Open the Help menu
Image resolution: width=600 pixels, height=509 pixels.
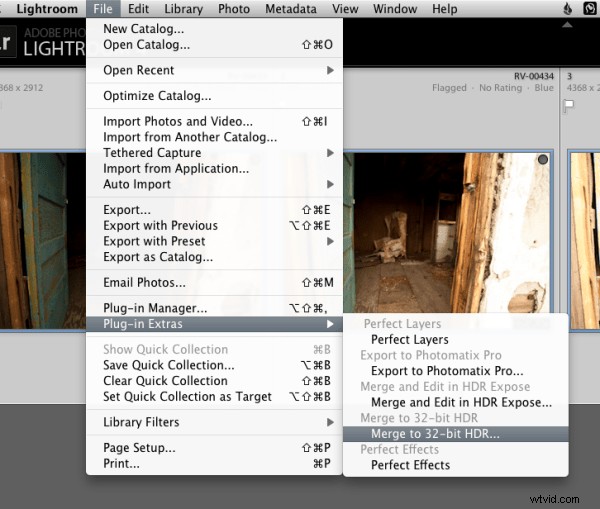coord(445,8)
